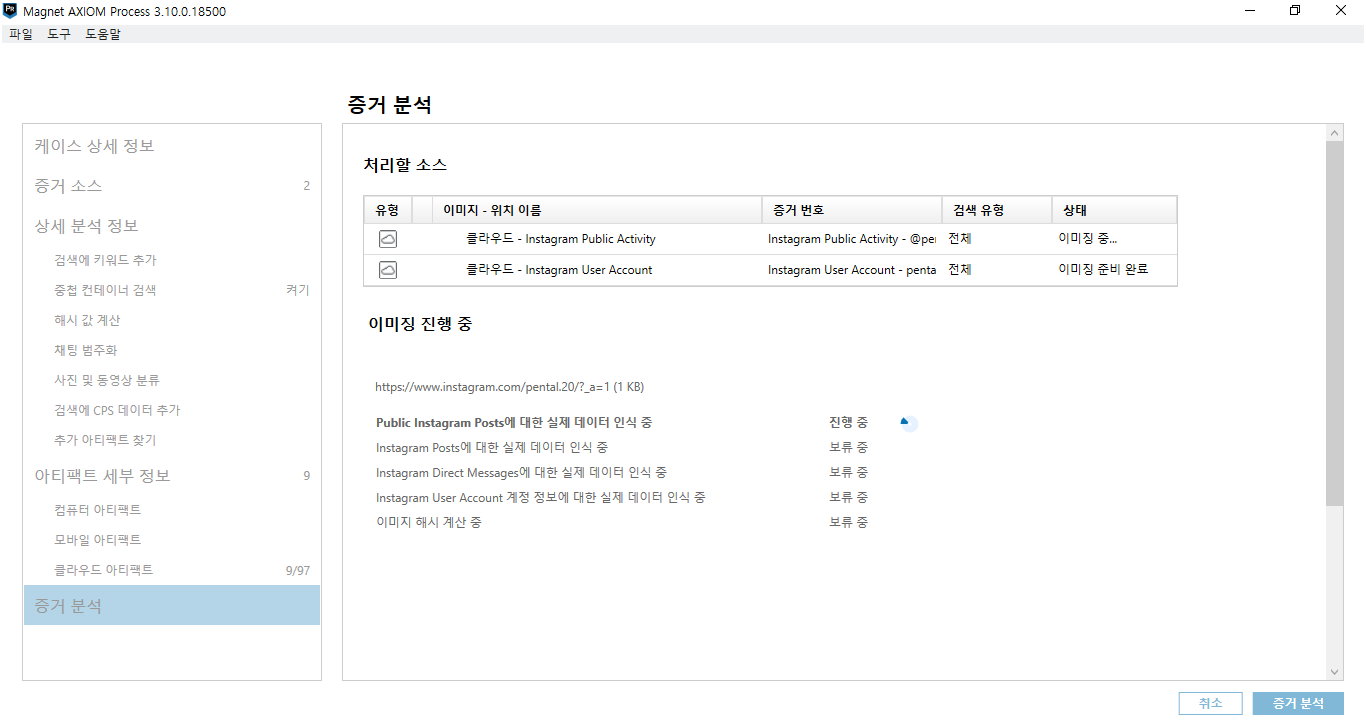
Task: Open 채팅 범주화 option
Action: 85,350
